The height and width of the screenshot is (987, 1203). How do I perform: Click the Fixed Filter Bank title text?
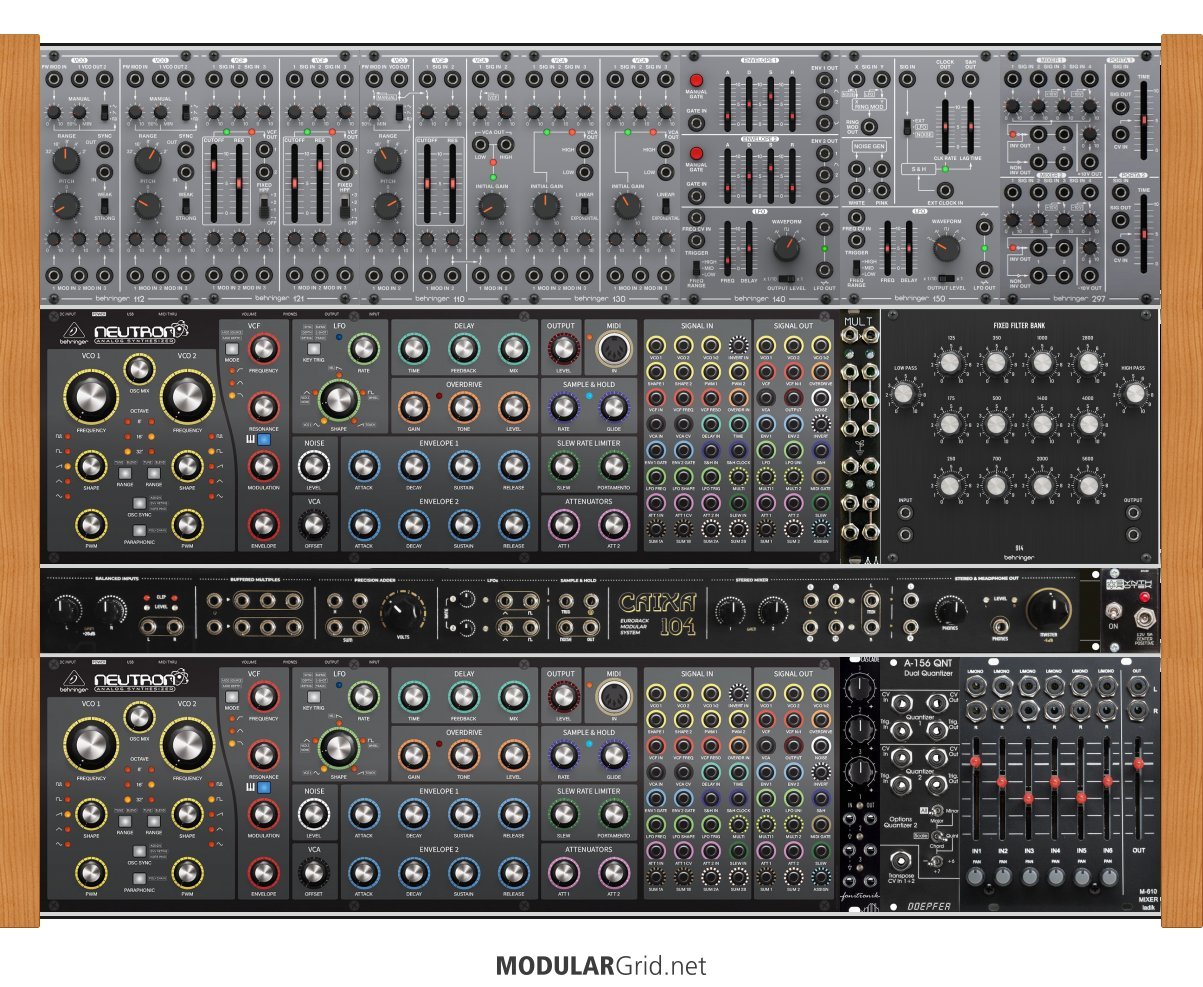pos(1019,325)
